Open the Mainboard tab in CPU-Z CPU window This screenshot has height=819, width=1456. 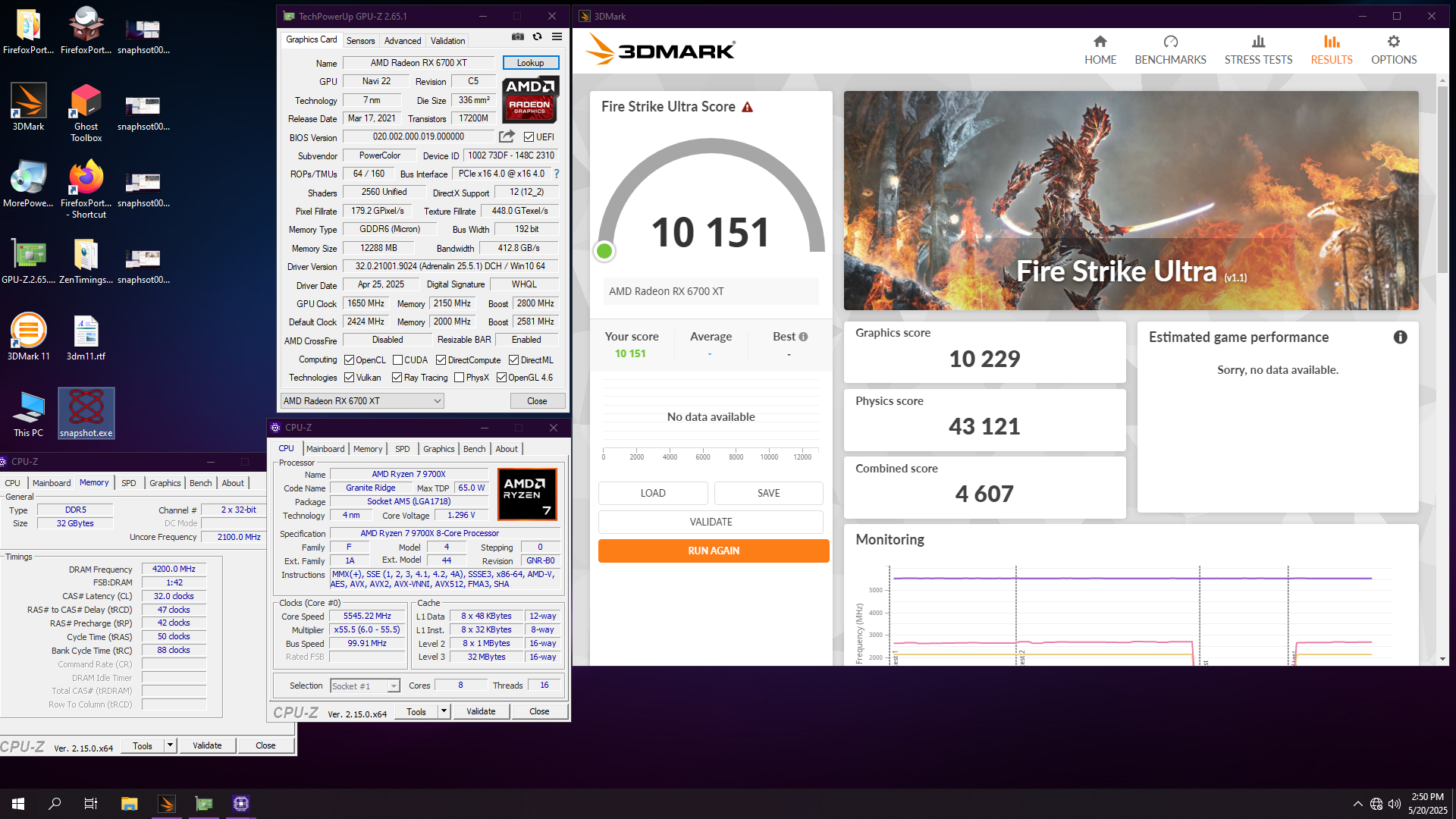(325, 449)
